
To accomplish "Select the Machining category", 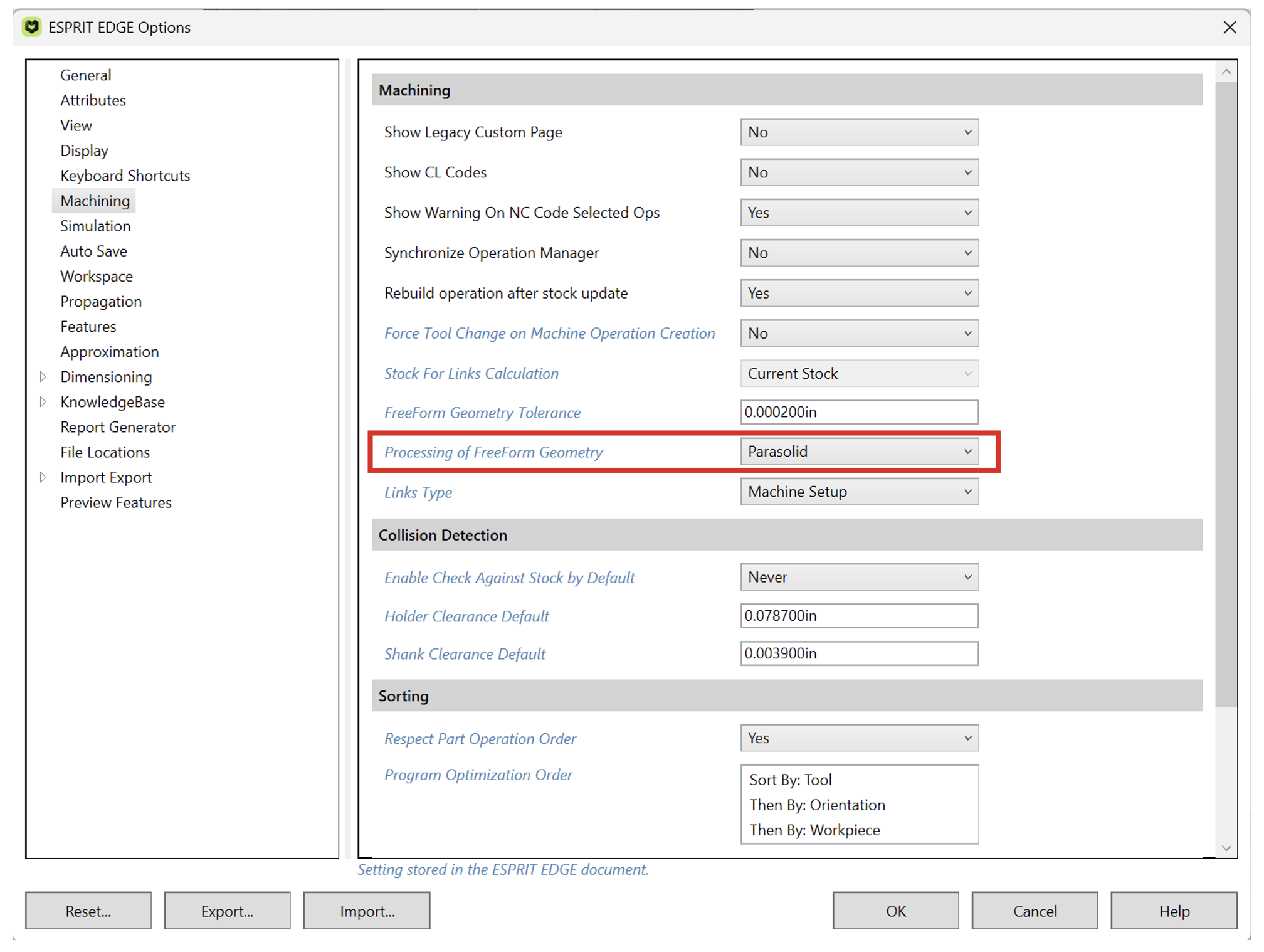I will (x=95, y=201).
